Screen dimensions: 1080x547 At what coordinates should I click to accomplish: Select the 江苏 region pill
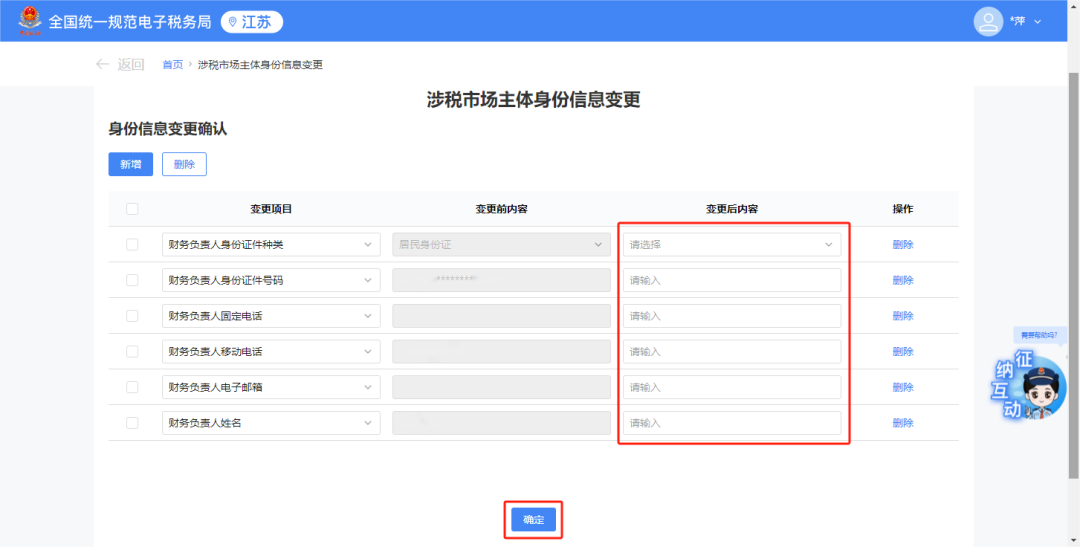coord(252,22)
